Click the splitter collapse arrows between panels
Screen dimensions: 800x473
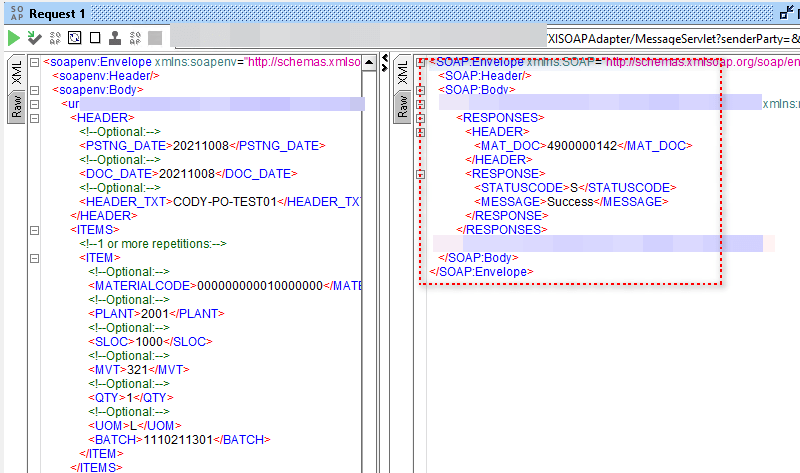[x=386, y=63]
